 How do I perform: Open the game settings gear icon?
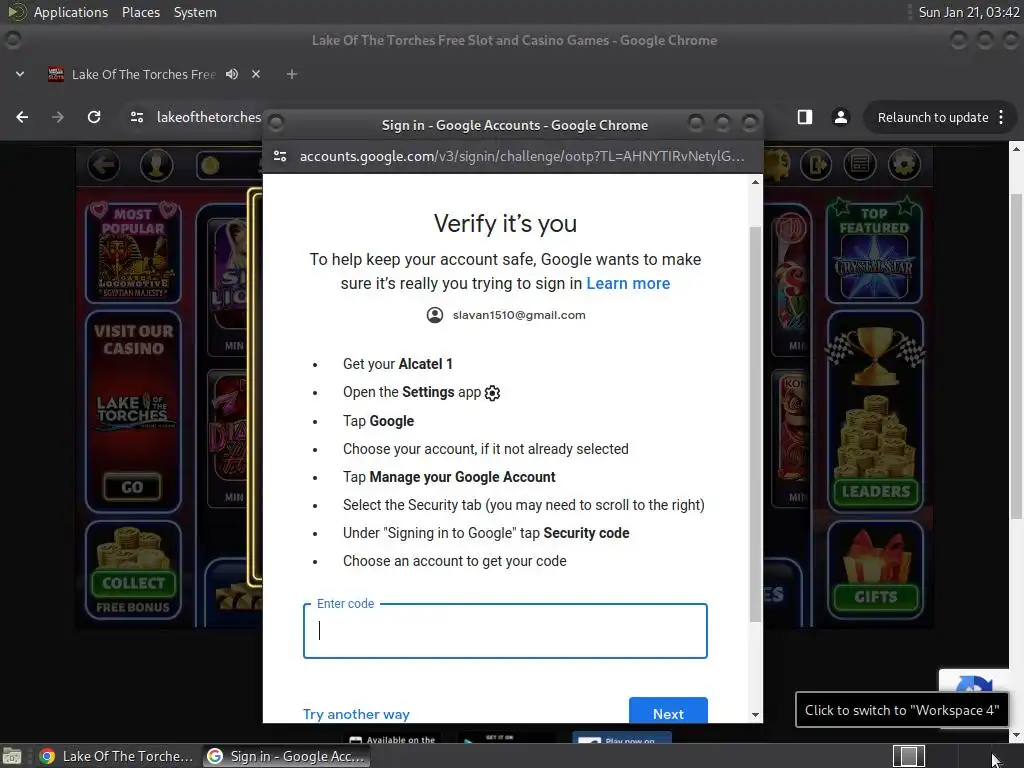904,165
